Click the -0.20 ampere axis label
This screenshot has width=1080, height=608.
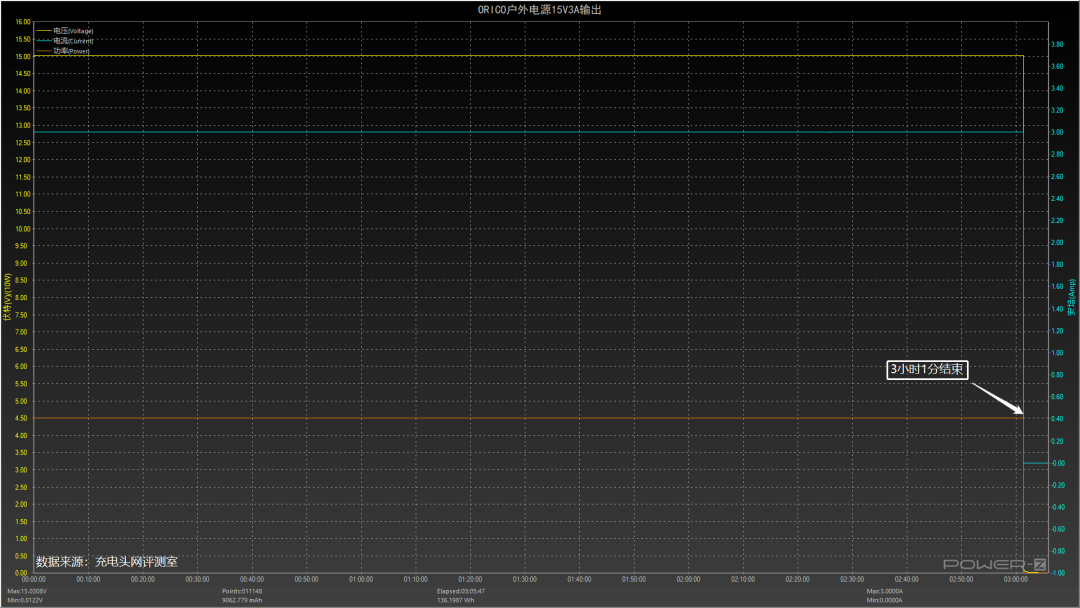(1057, 485)
